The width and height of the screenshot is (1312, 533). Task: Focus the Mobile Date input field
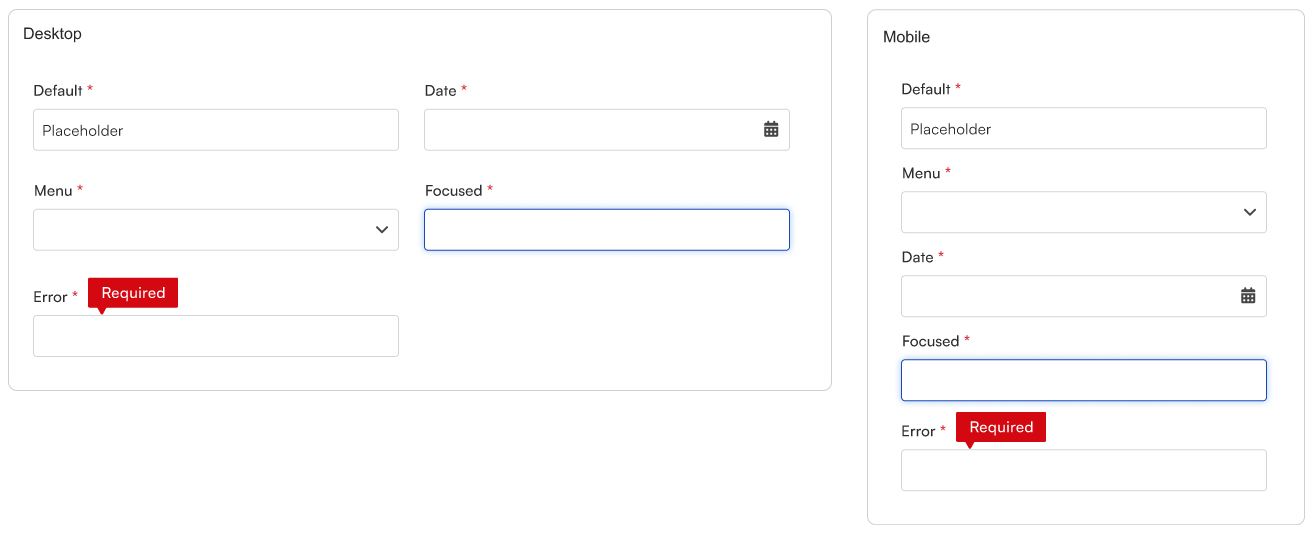click(1084, 296)
